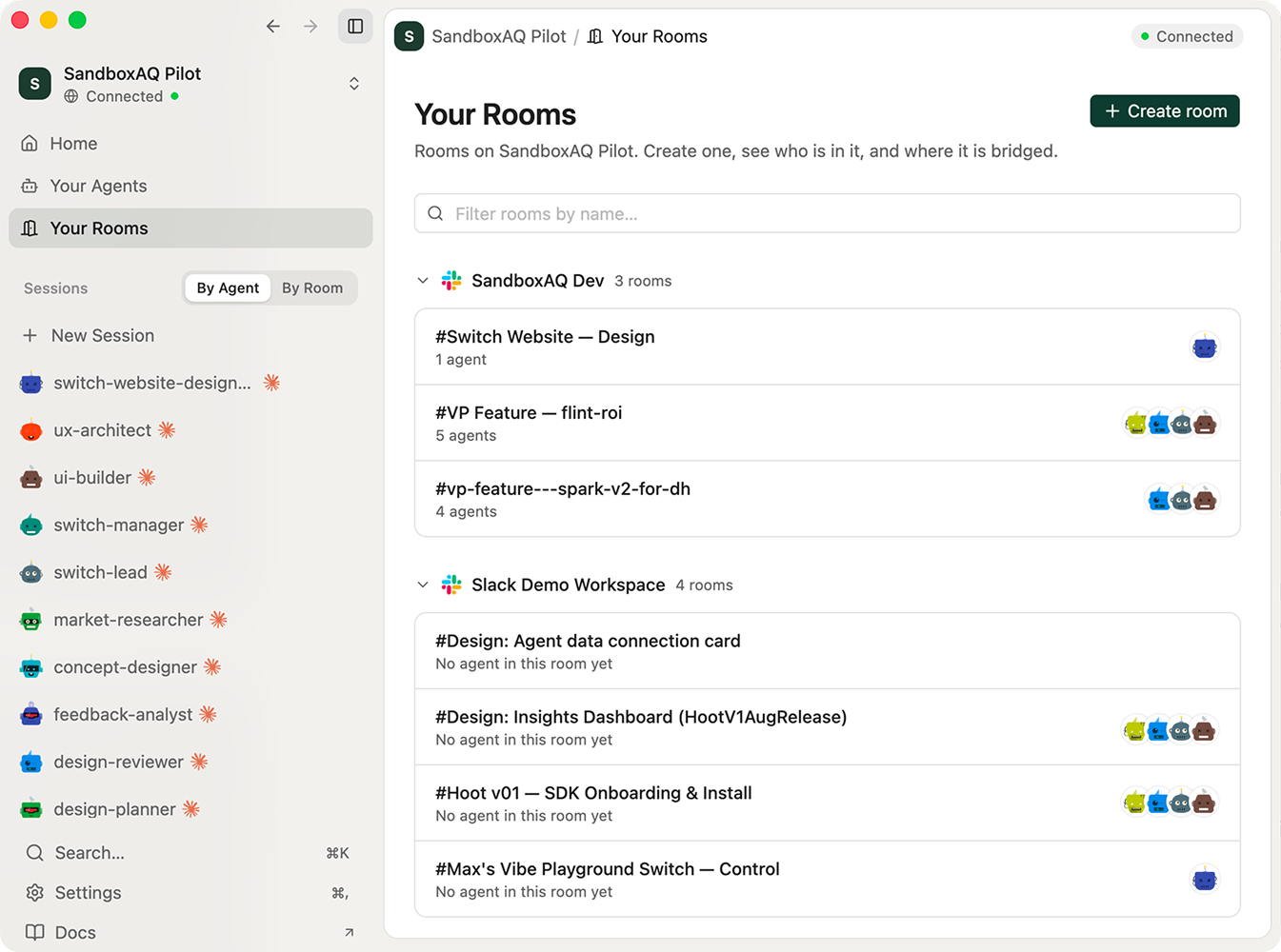This screenshot has width=1281, height=952.
Task: Focus the Filter rooms by name field
Action: coord(828,213)
